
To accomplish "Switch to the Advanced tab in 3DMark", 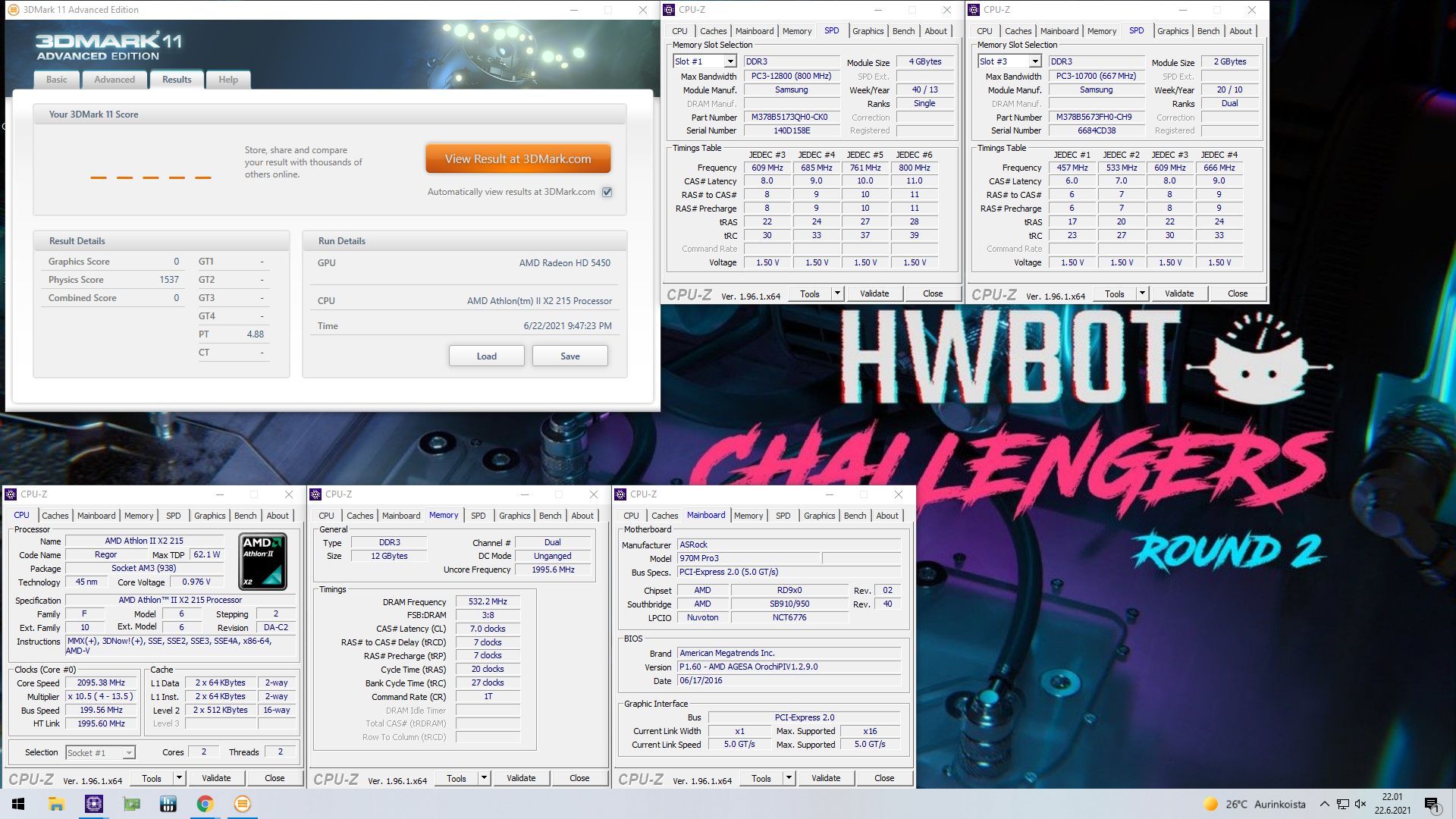I will pos(115,80).
